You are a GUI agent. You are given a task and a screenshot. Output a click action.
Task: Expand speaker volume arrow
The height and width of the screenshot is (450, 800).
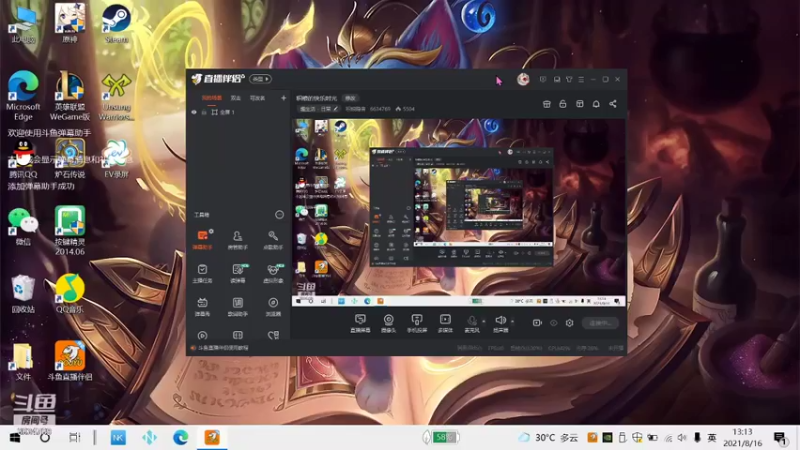(x=512, y=321)
